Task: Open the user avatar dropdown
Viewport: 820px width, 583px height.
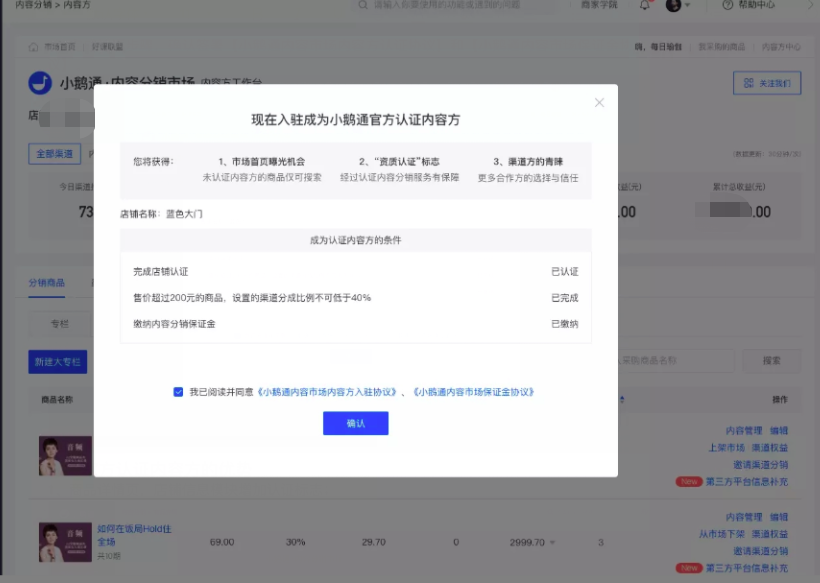Action: [678, 5]
